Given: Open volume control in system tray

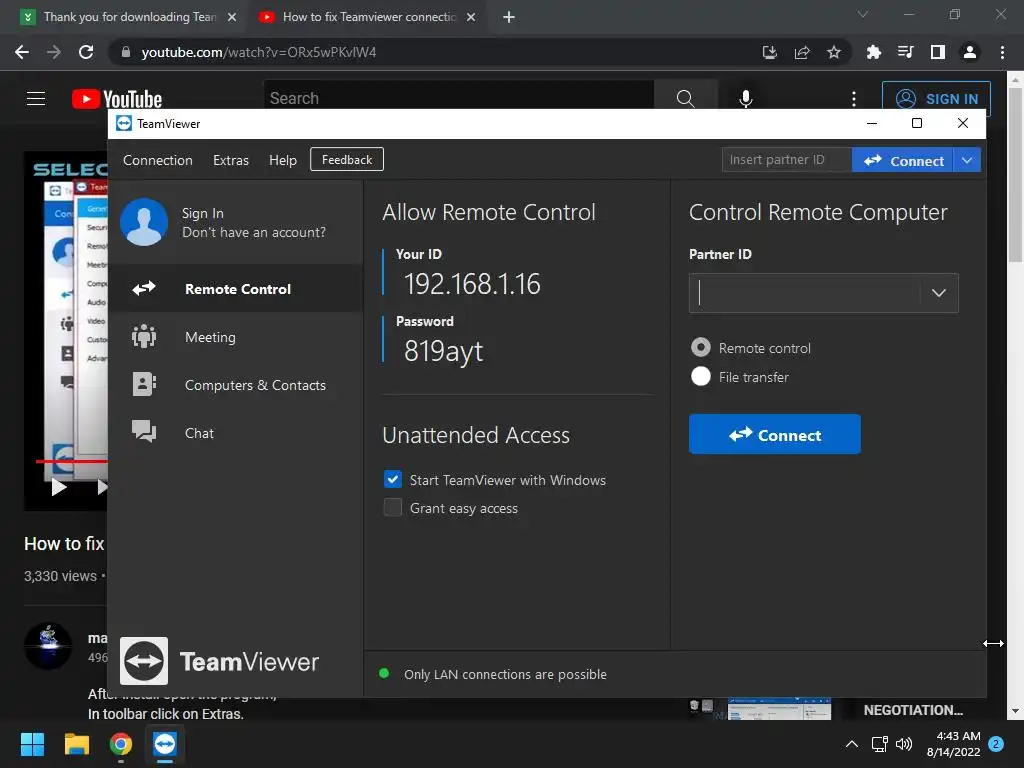Looking at the screenshot, I should tap(904, 744).
